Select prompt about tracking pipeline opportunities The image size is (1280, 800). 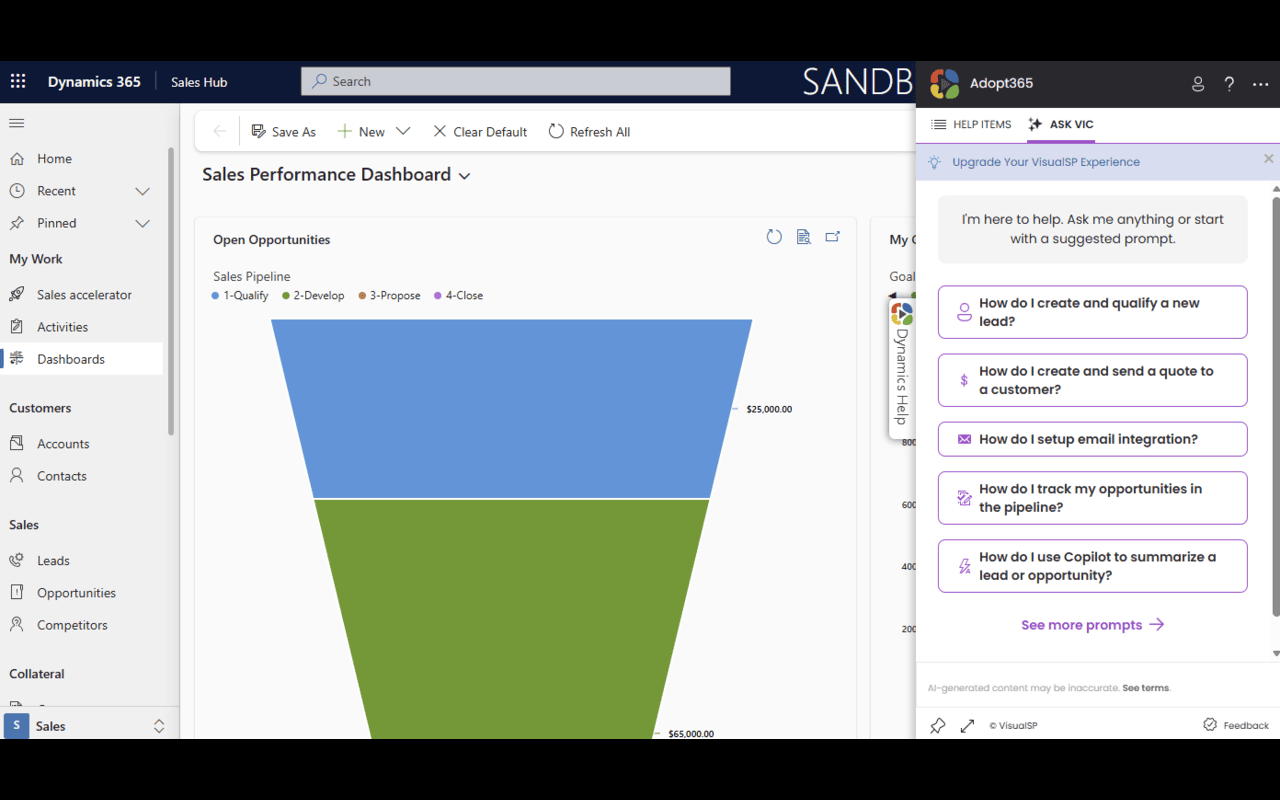(x=1092, y=498)
